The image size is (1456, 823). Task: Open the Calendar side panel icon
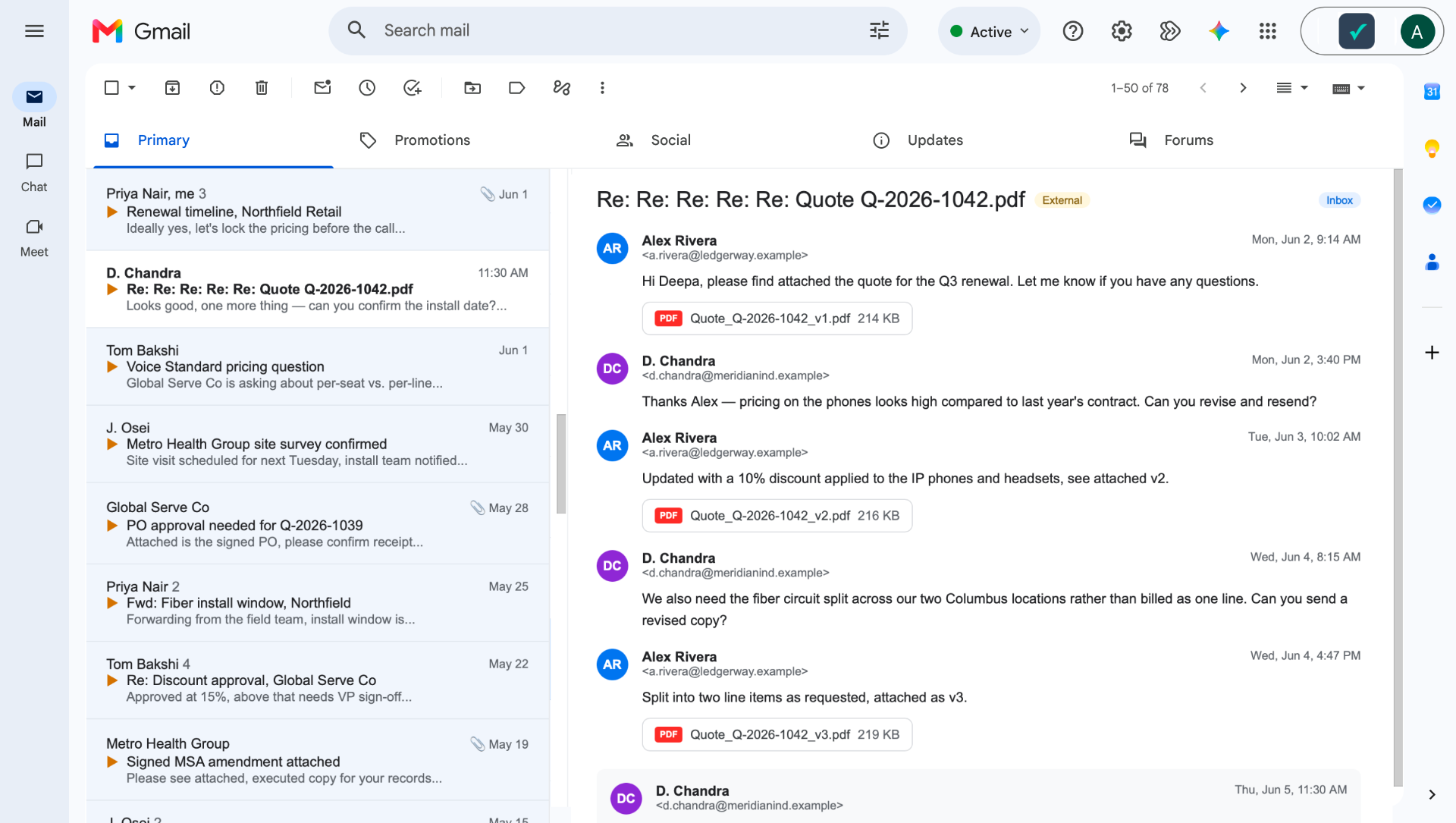click(x=1432, y=92)
